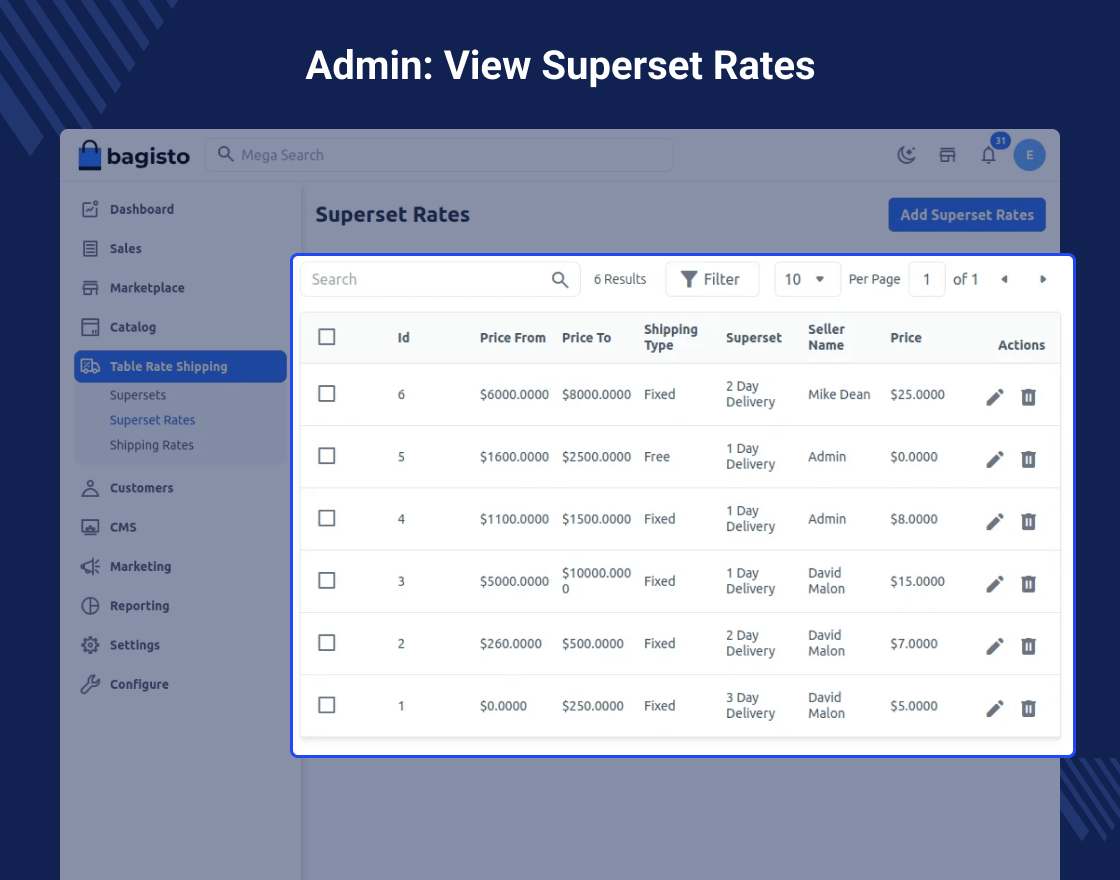Toggle dark mode moon icon
1120x880 pixels.
point(906,155)
